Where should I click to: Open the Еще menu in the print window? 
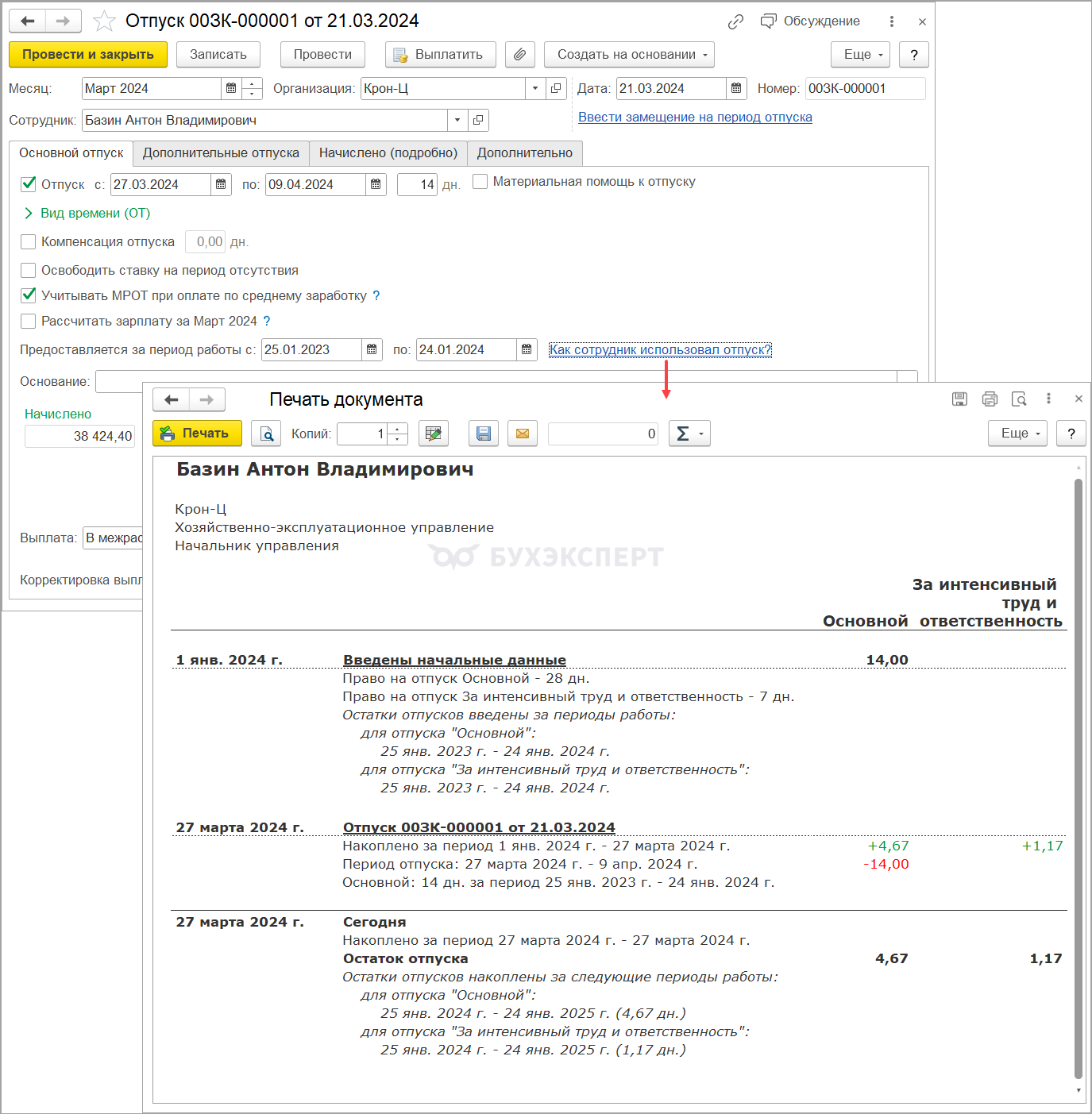(x=1018, y=434)
